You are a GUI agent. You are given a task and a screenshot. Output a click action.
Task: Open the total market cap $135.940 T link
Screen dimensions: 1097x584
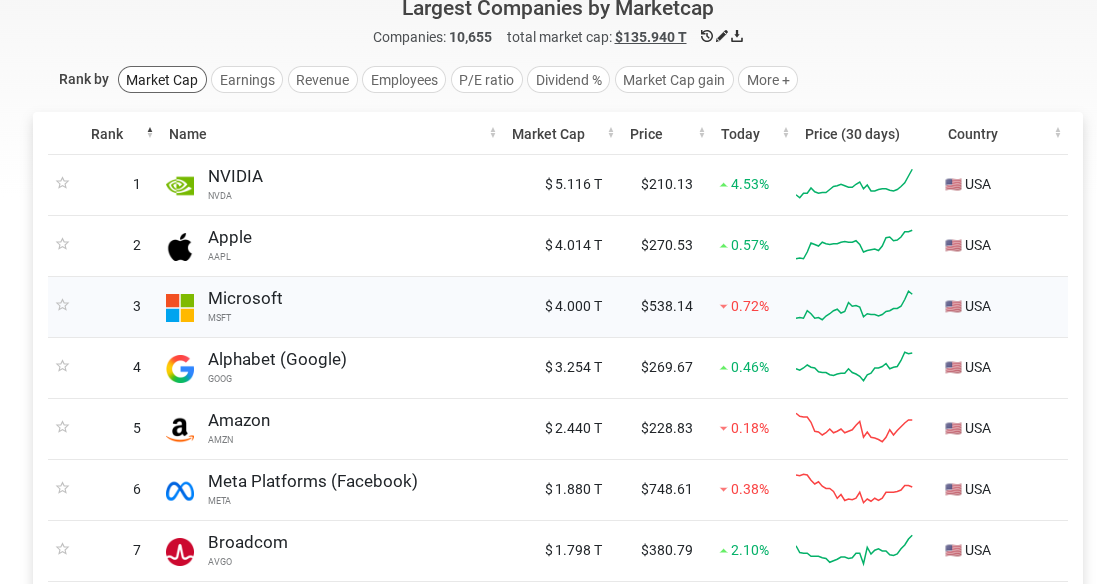pos(650,37)
